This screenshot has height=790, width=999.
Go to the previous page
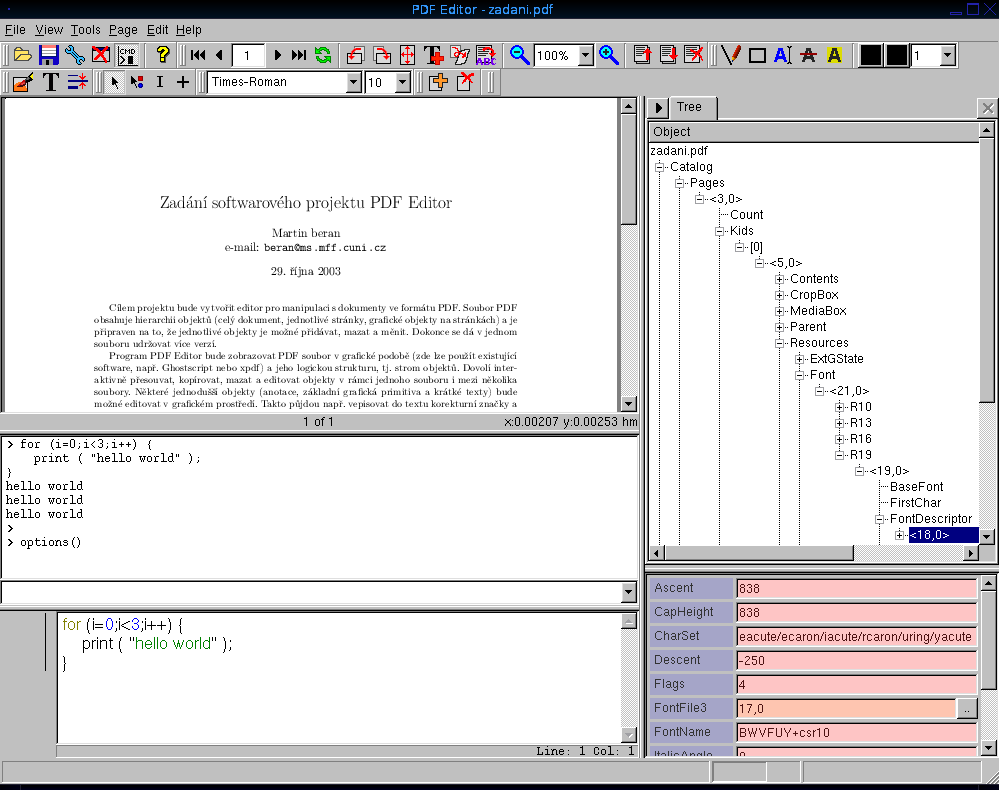tap(219, 55)
